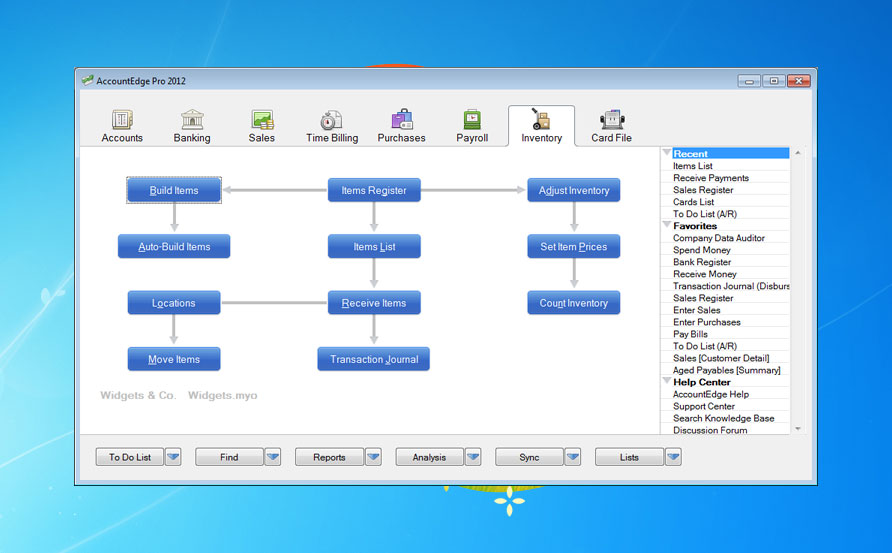
Task: Open Enter Purchases favorite
Action: coord(707,321)
